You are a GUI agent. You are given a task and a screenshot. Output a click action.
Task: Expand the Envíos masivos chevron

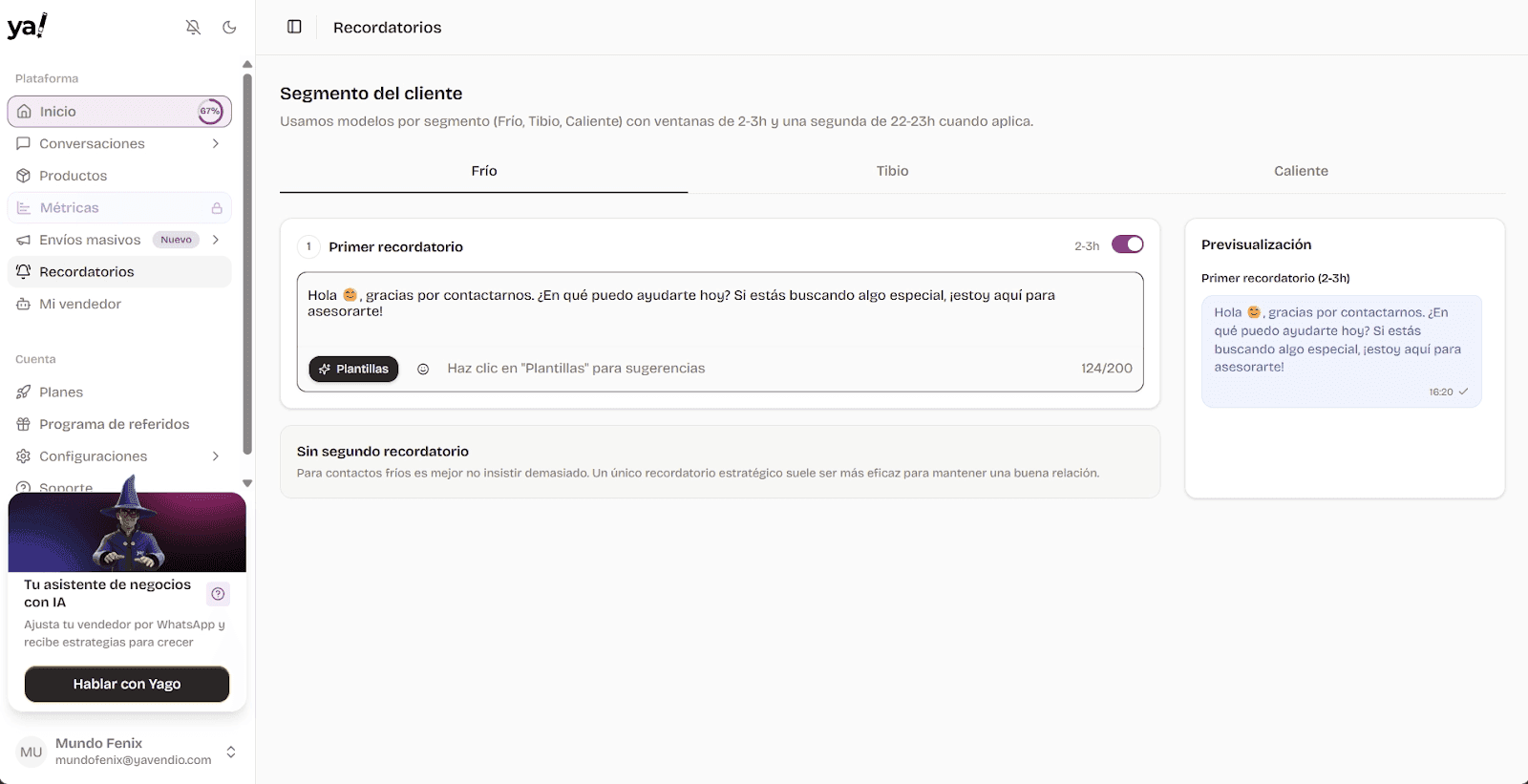click(x=216, y=240)
